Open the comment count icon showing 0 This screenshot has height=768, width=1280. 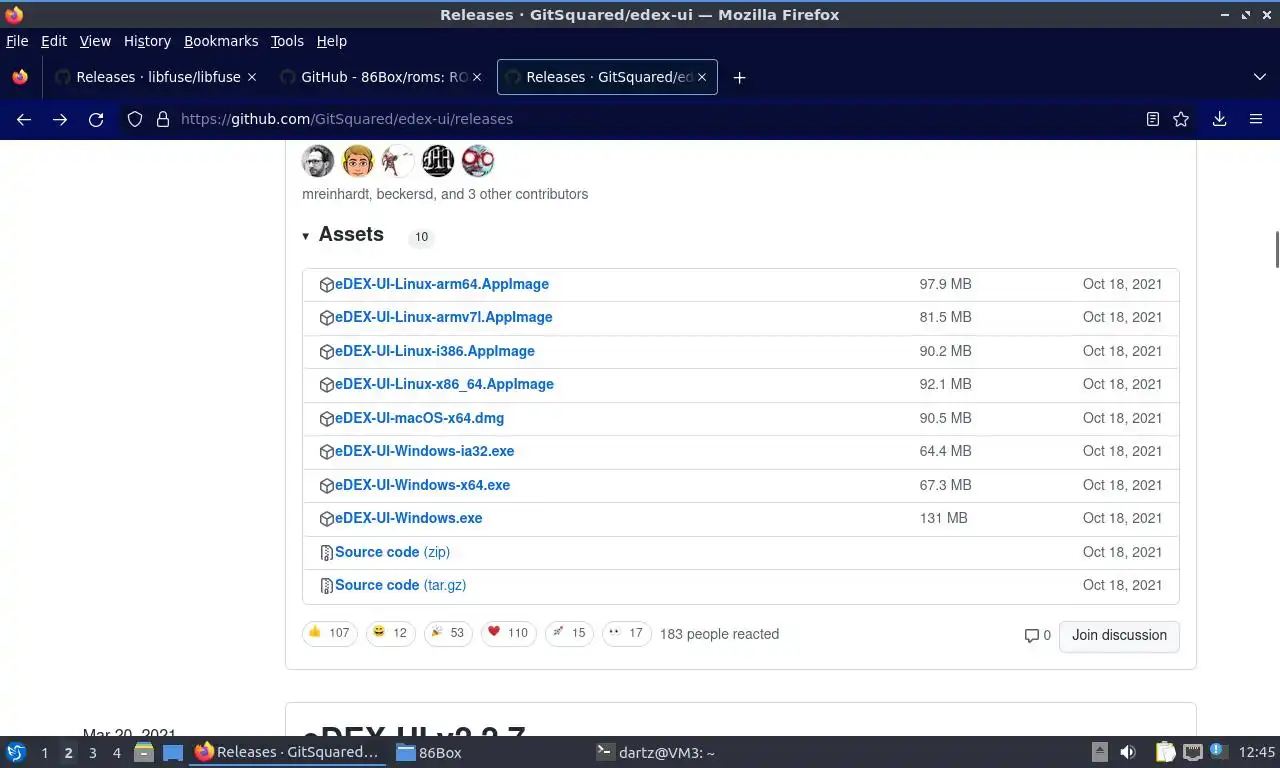pos(1037,635)
